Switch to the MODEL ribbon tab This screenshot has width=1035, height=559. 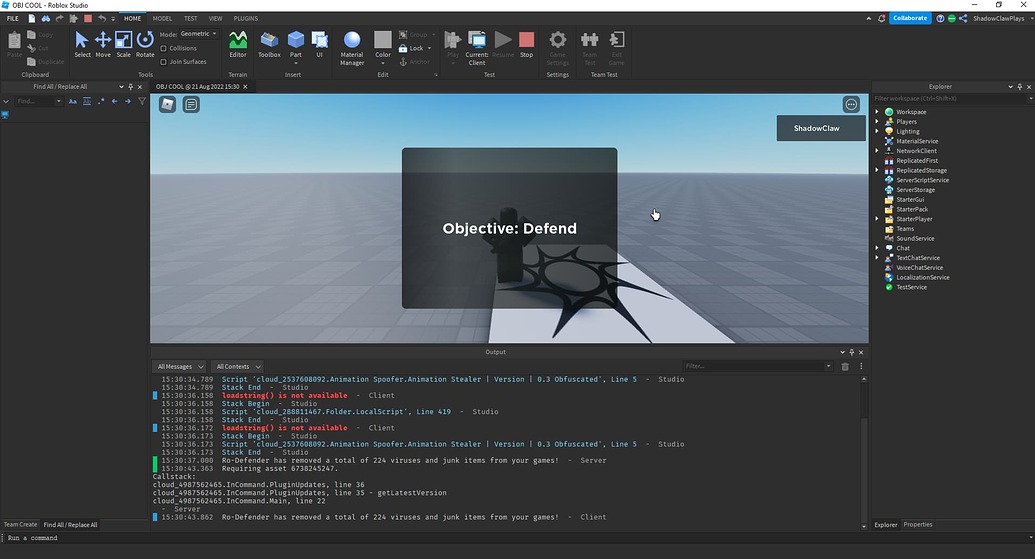click(162, 18)
